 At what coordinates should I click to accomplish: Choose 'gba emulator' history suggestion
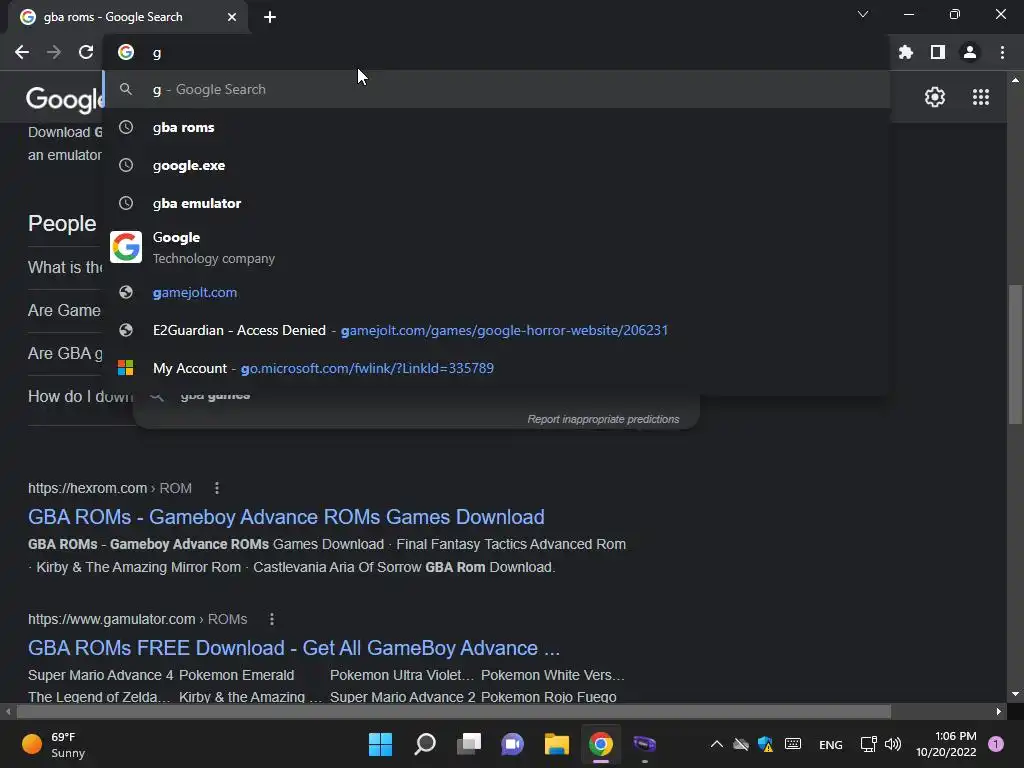496,203
